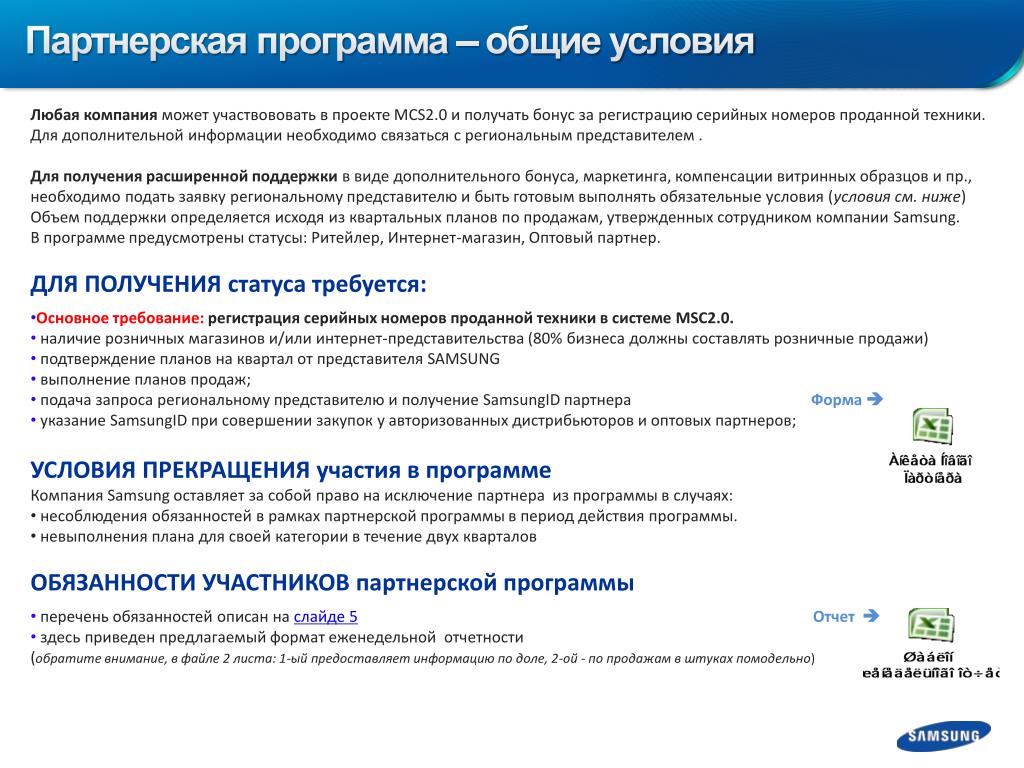Click the garbled caption under the Форма Excel icon
1024x768 pixels.
pos(931,469)
